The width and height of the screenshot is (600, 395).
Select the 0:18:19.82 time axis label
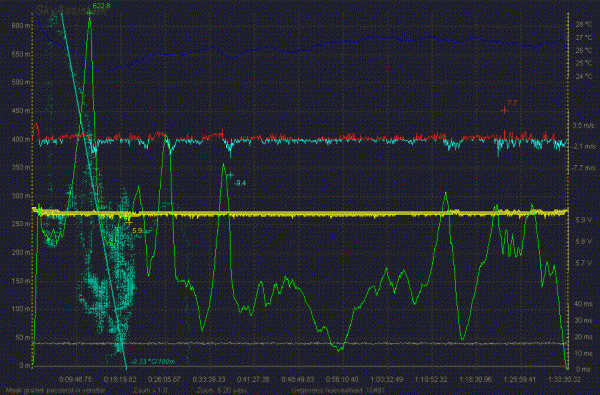coord(120,379)
